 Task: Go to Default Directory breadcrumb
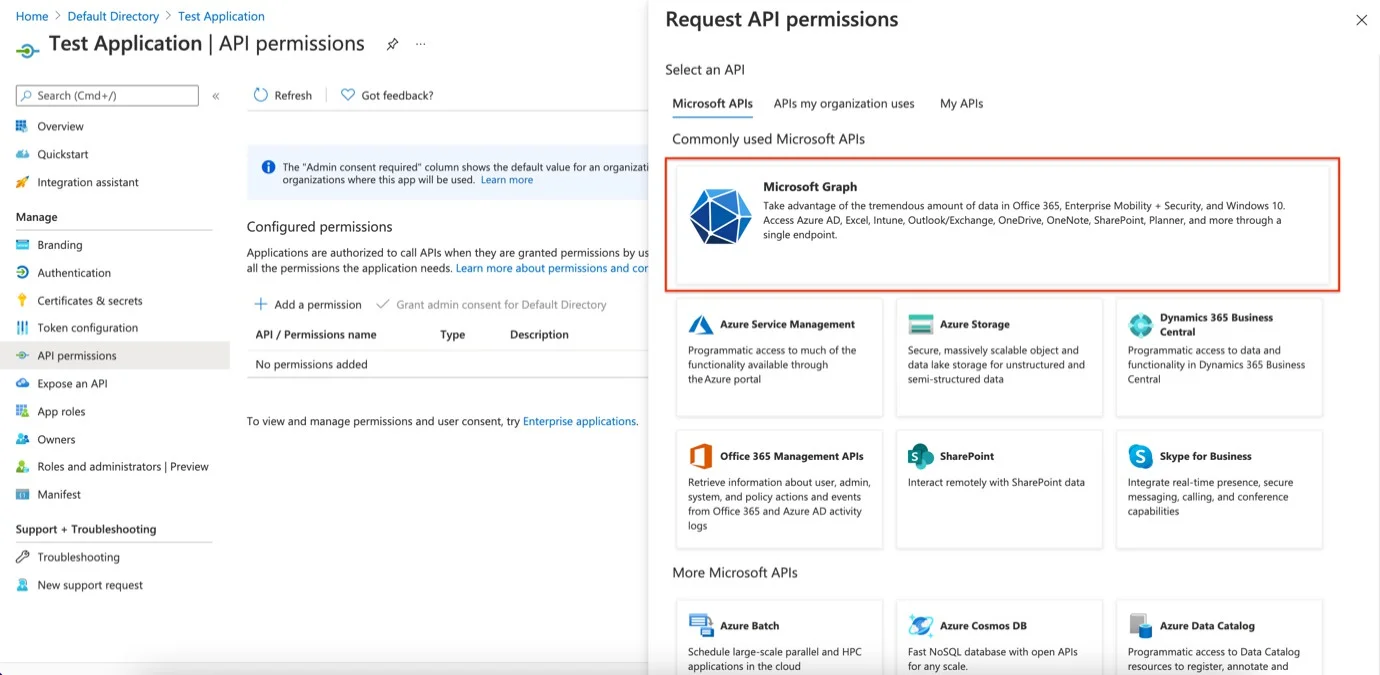click(x=113, y=16)
